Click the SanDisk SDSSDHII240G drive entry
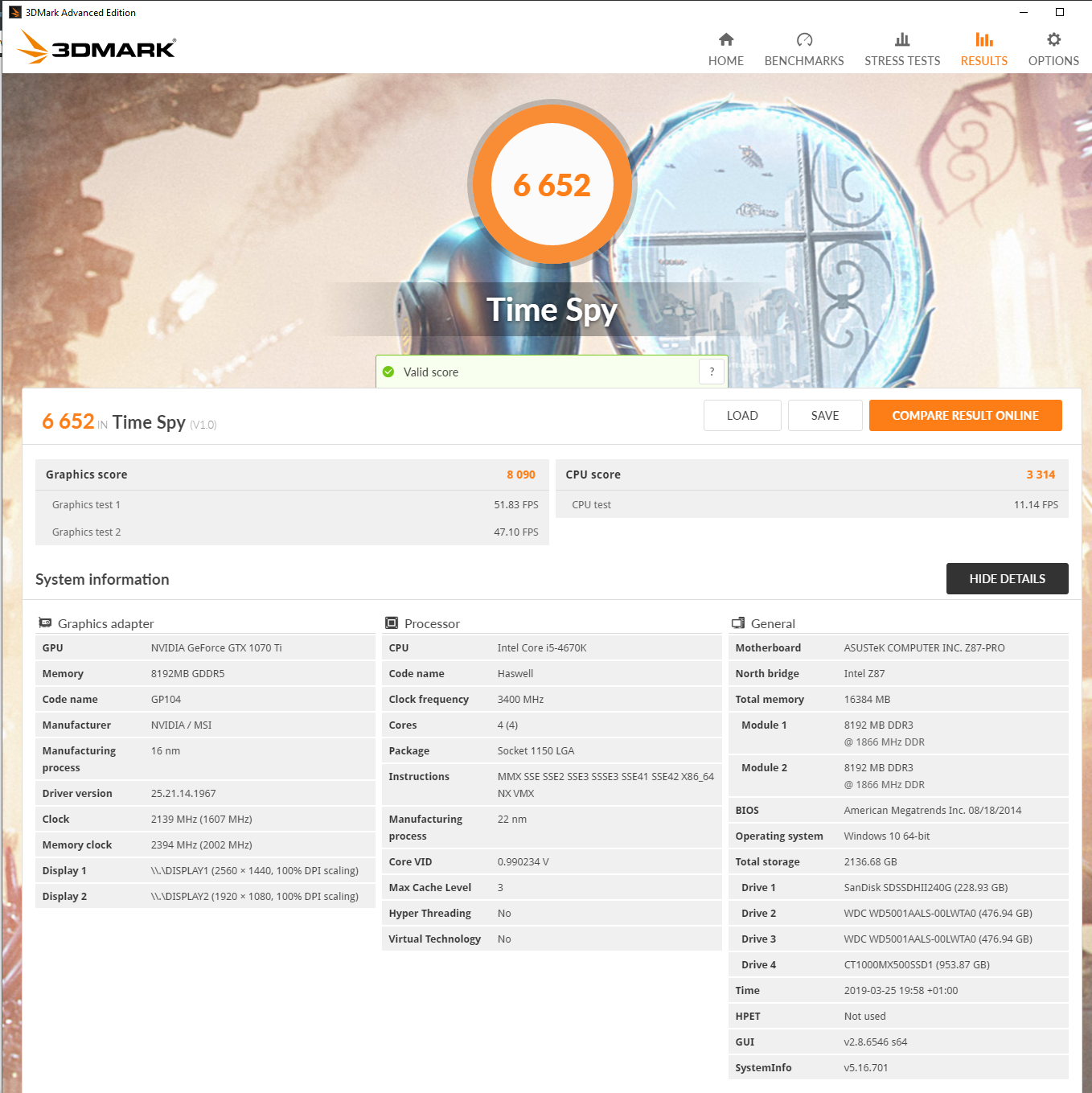 [x=926, y=887]
